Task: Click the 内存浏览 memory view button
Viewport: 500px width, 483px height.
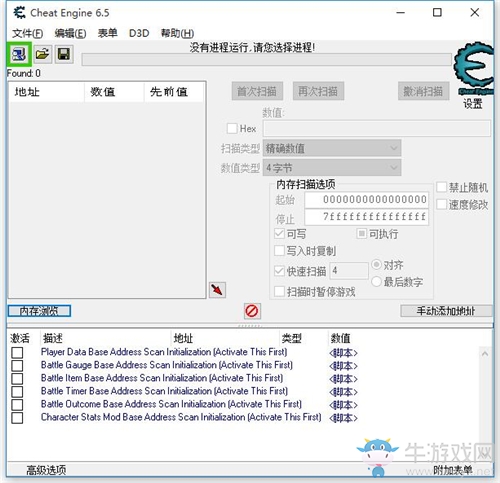Action: point(39,311)
